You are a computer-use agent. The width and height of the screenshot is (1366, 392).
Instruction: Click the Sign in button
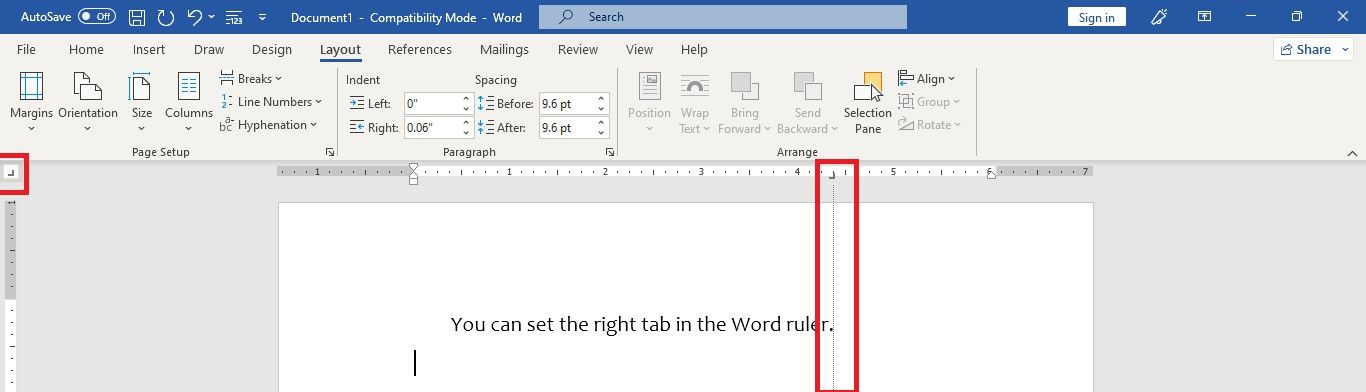1096,17
